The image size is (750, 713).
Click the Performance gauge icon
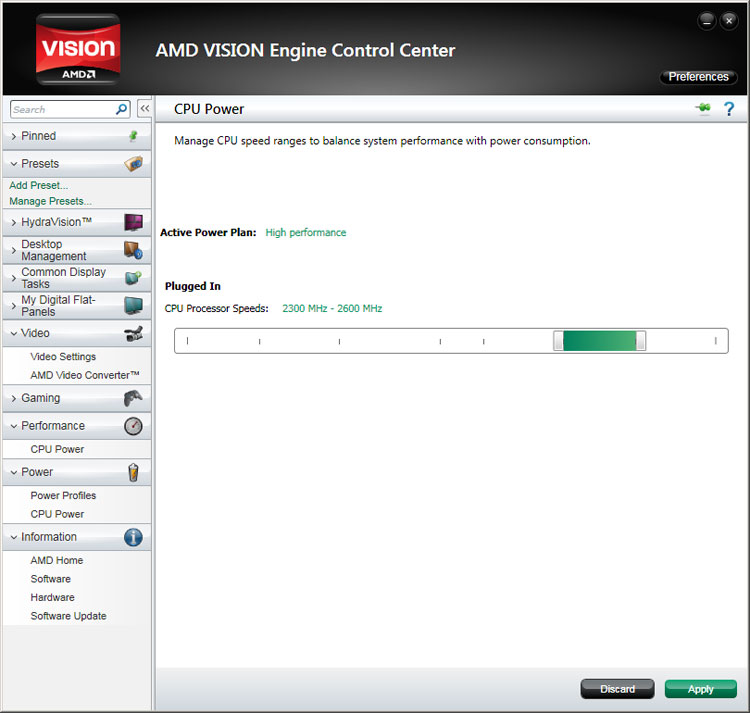[133, 426]
